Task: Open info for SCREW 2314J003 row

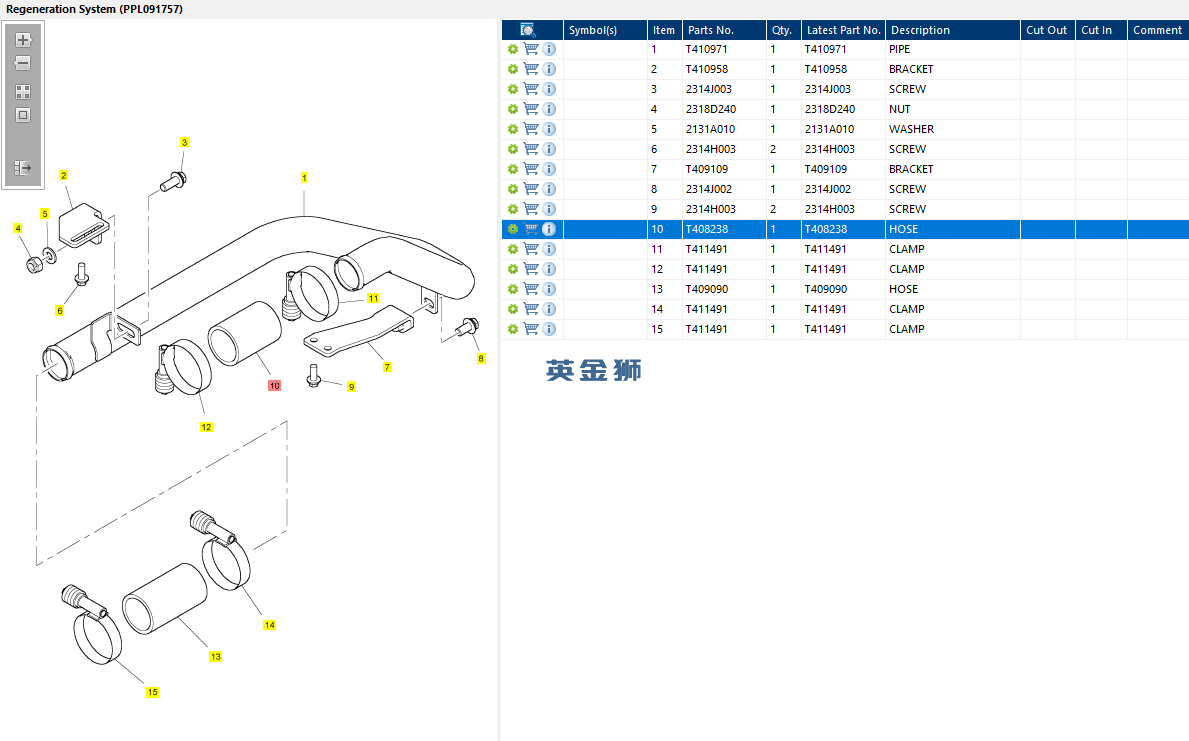Action: click(x=549, y=89)
